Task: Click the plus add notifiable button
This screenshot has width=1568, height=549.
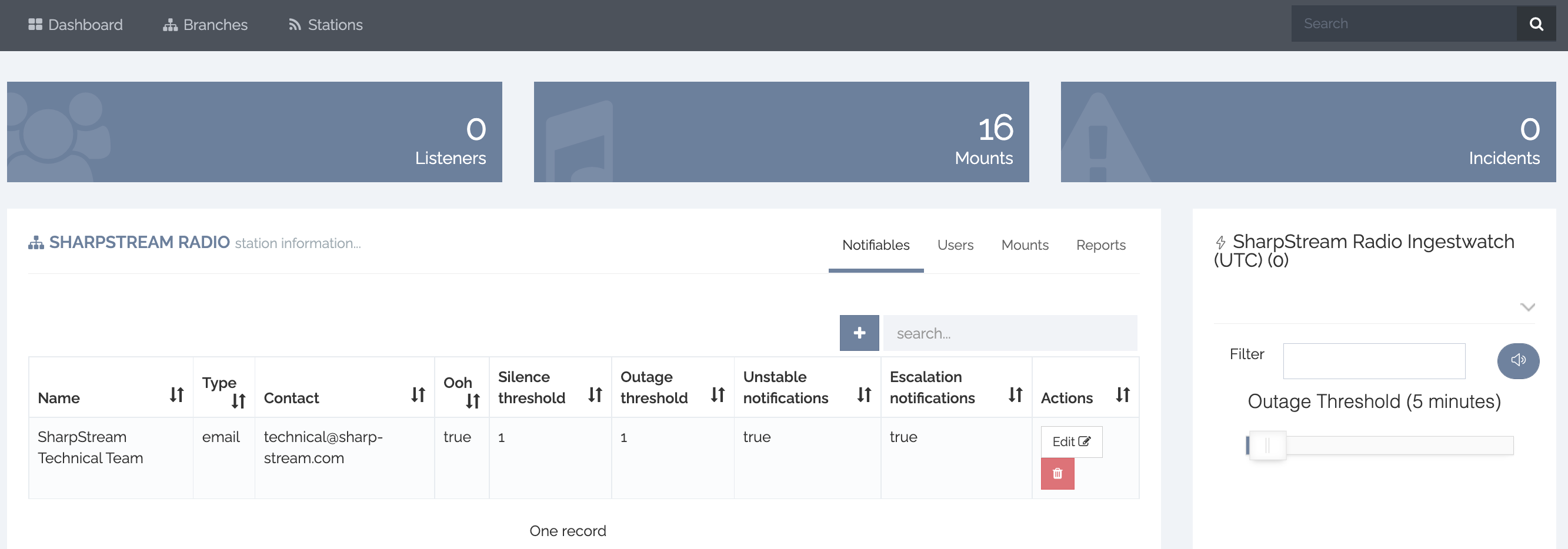Action: pos(859,333)
